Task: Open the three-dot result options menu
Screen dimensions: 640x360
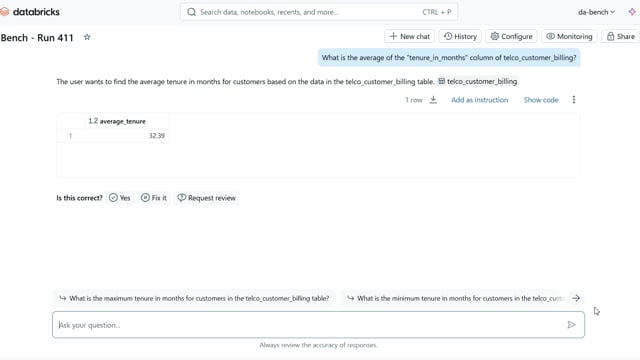Action: (573, 100)
